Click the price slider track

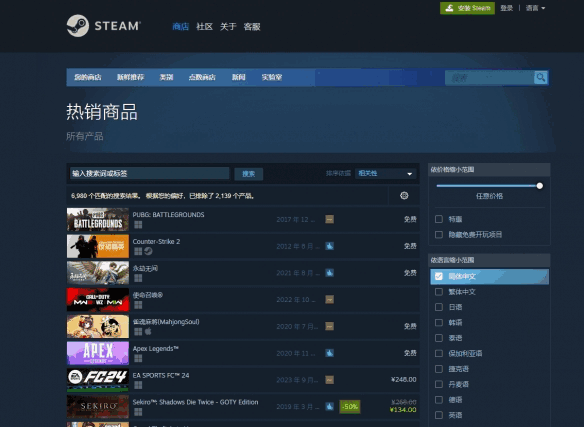pyautogui.click(x=488, y=186)
